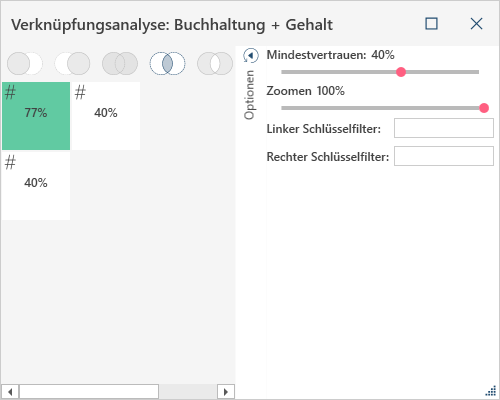Click the horizontal scrollbar thumb
The image size is (500, 400).
[x=89, y=391]
